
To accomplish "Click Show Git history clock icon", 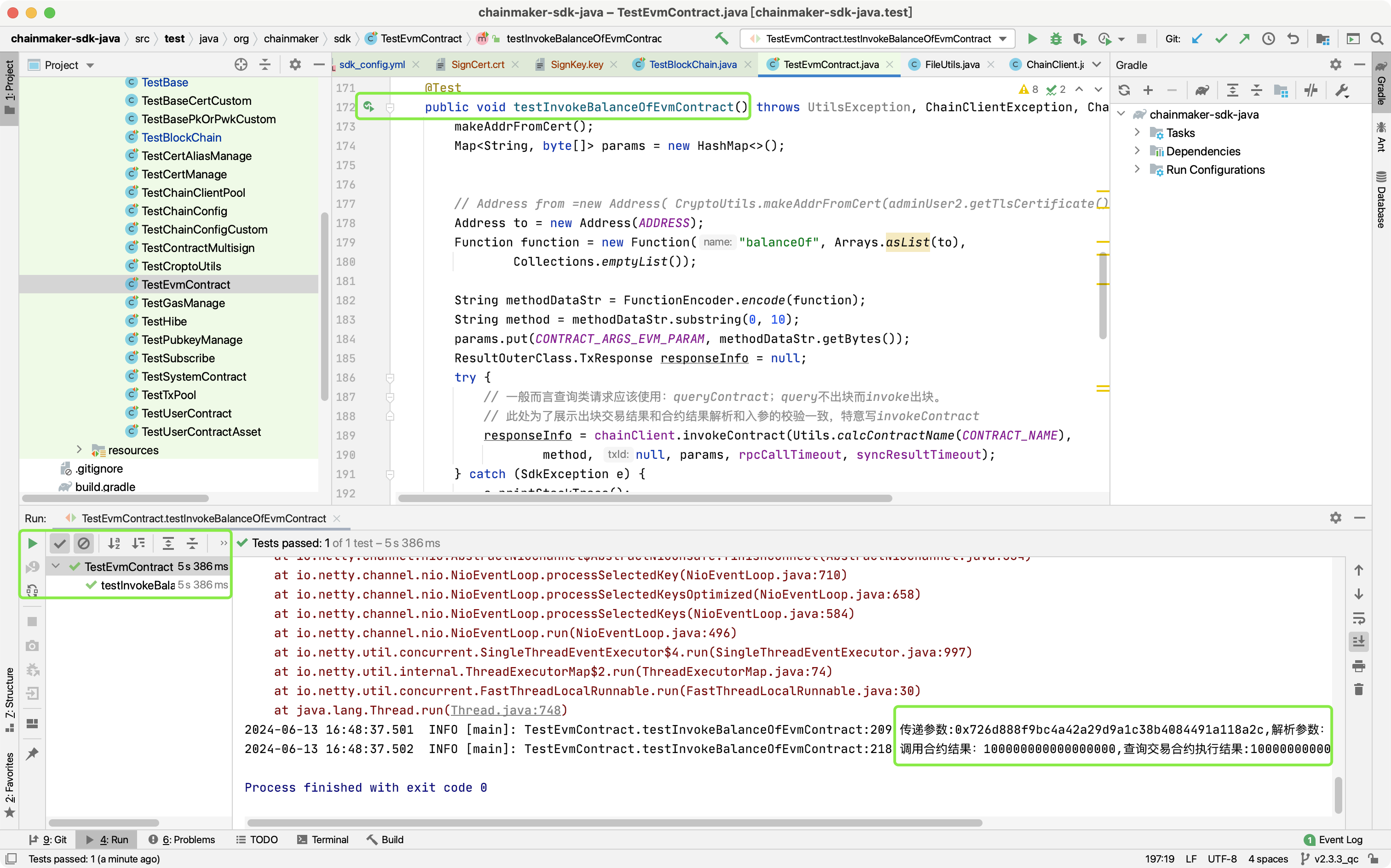I will 1269,39.
